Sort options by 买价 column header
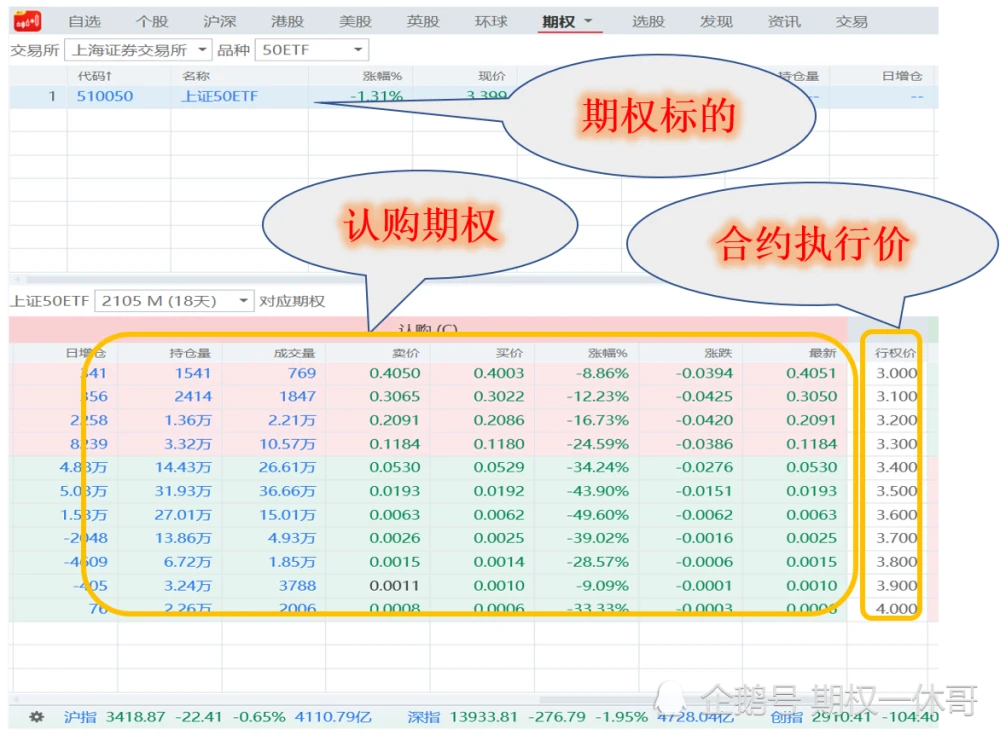The width and height of the screenshot is (1000, 735). tap(510, 353)
